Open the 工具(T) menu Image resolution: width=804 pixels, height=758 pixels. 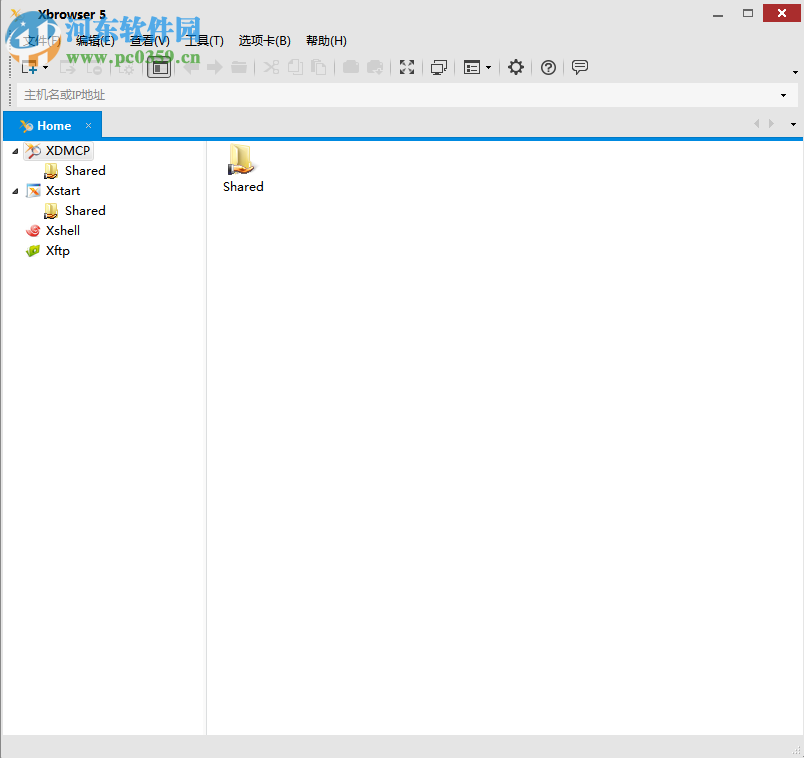coord(205,40)
